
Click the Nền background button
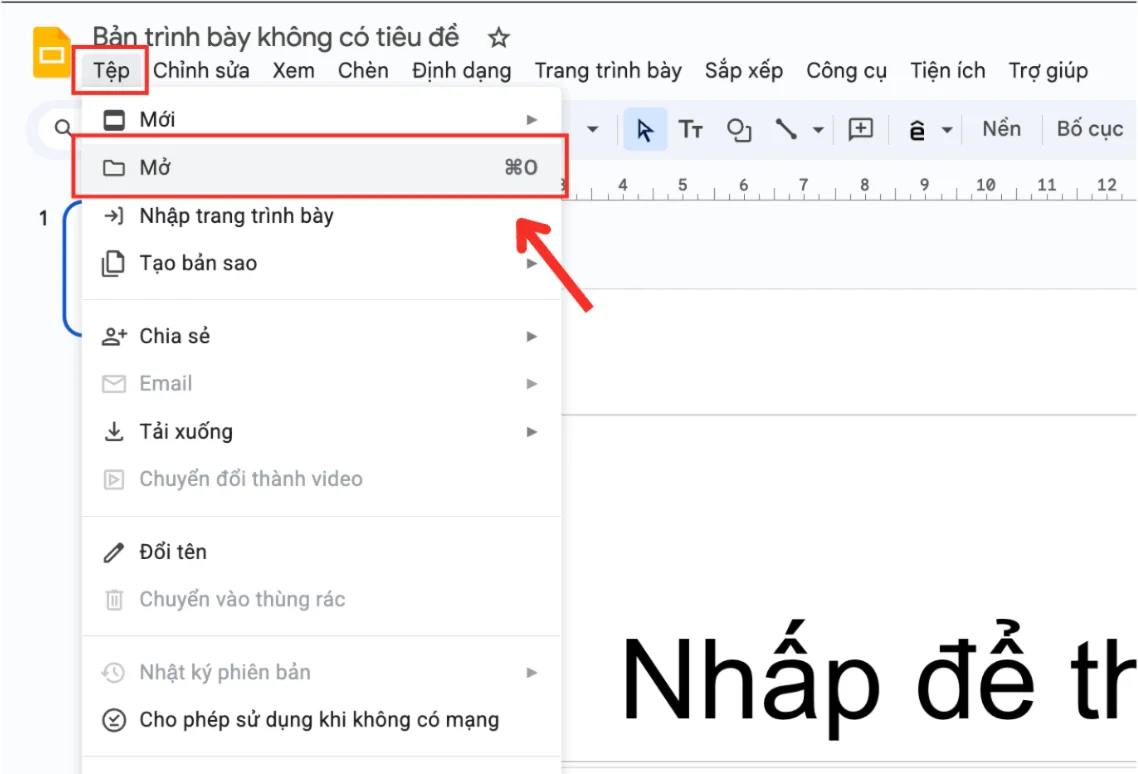[1002, 129]
